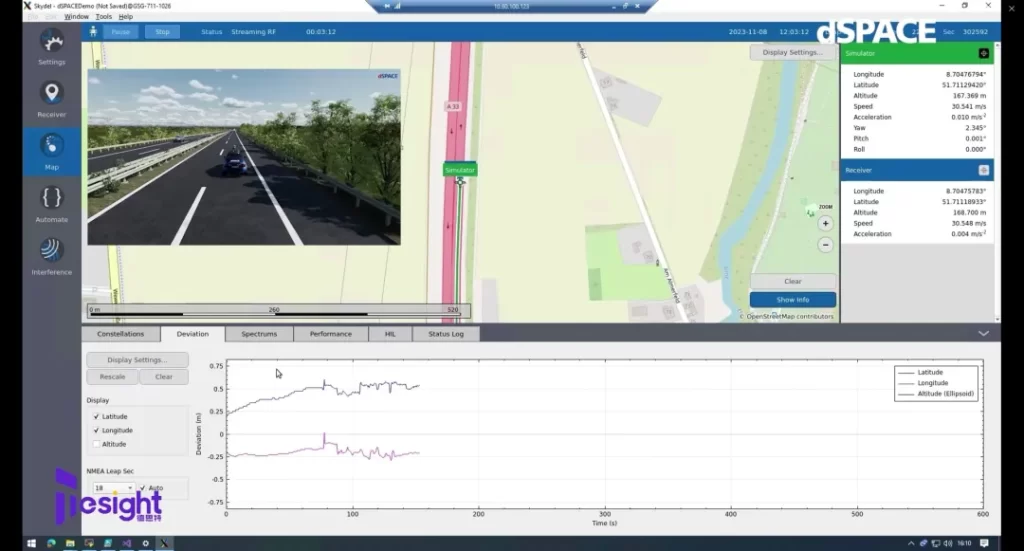
Task: Collapse the bottom panel with chevron
Action: tap(983, 334)
